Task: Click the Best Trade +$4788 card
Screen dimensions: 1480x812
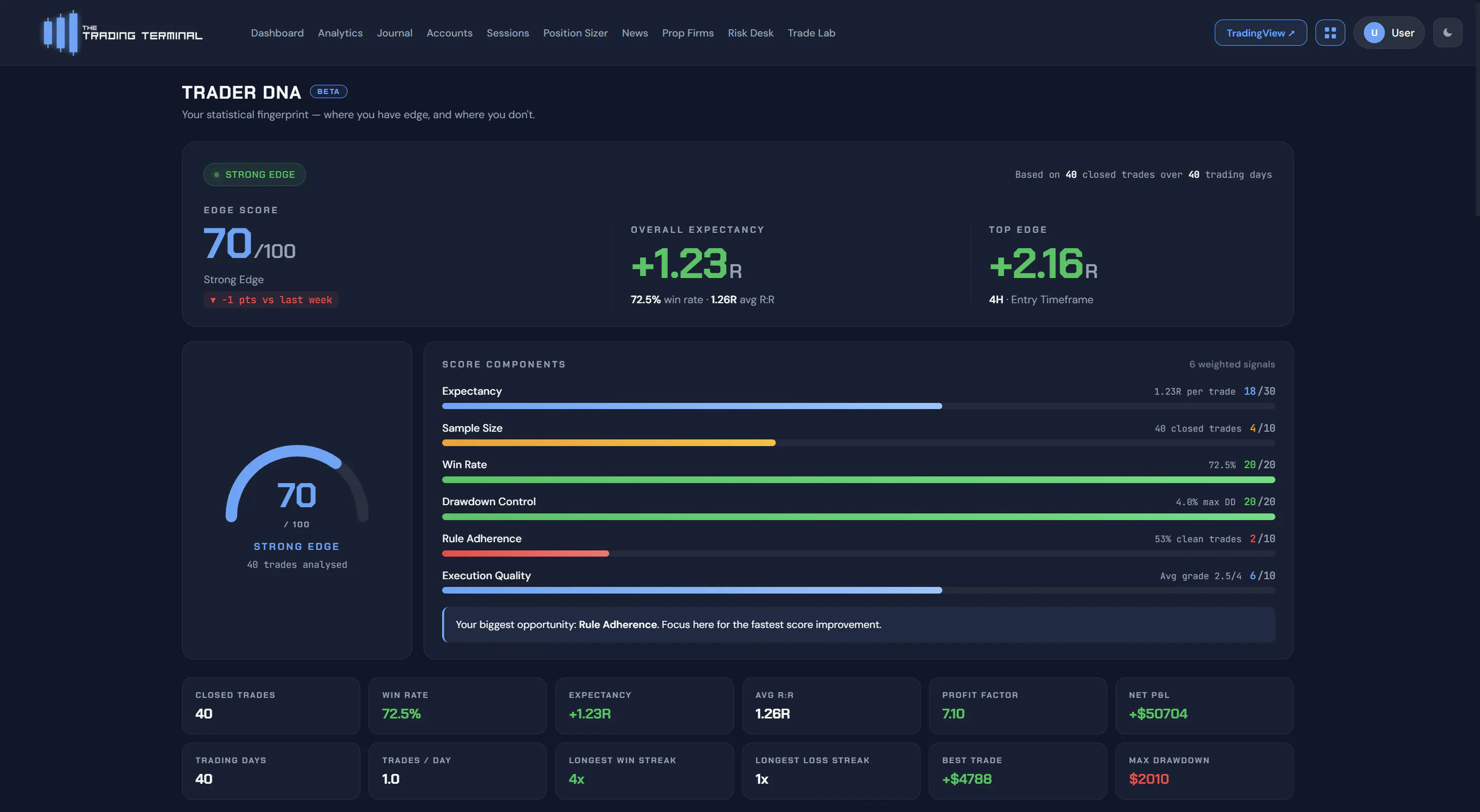Action: [x=1017, y=771]
